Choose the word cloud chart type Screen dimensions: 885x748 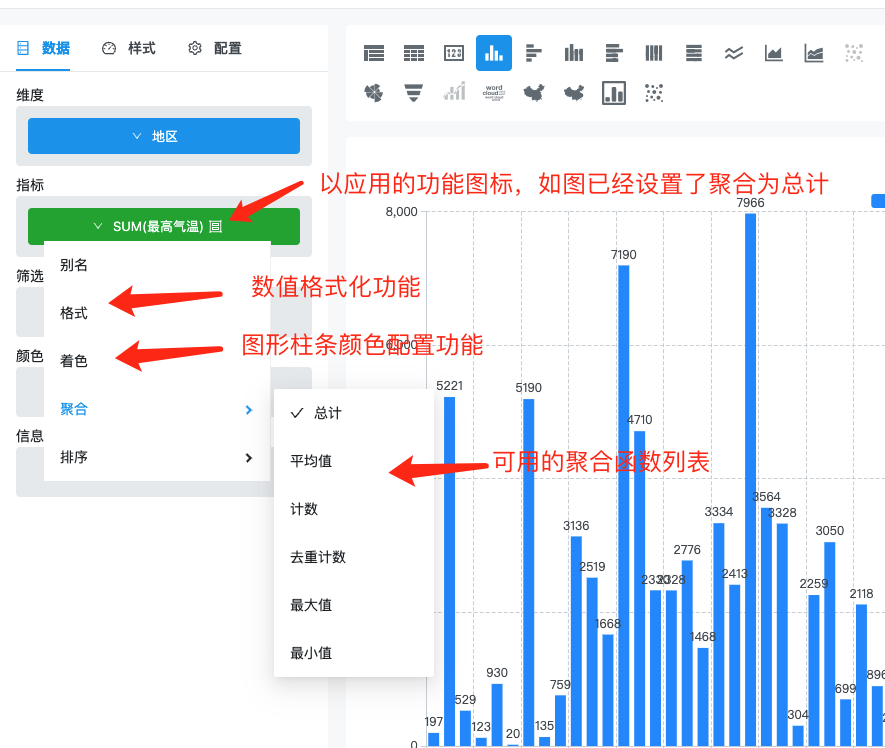pyautogui.click(x=493, y=92)
